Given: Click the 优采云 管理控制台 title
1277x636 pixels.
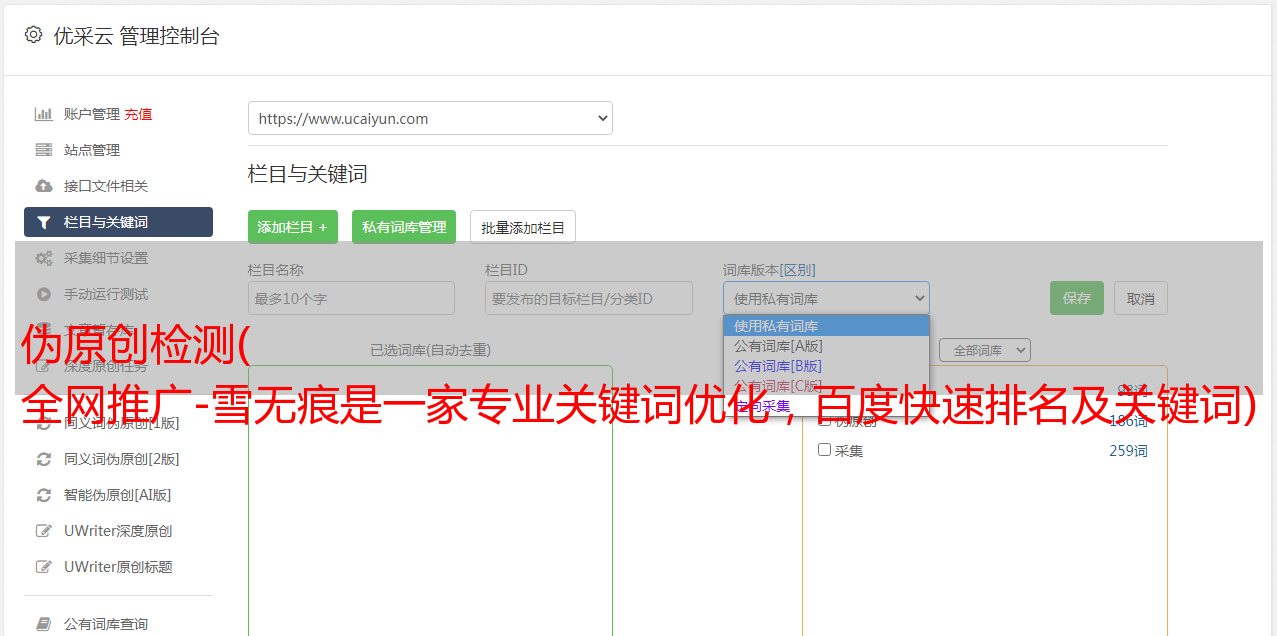Looking at the screenshot, I should 136,36.
